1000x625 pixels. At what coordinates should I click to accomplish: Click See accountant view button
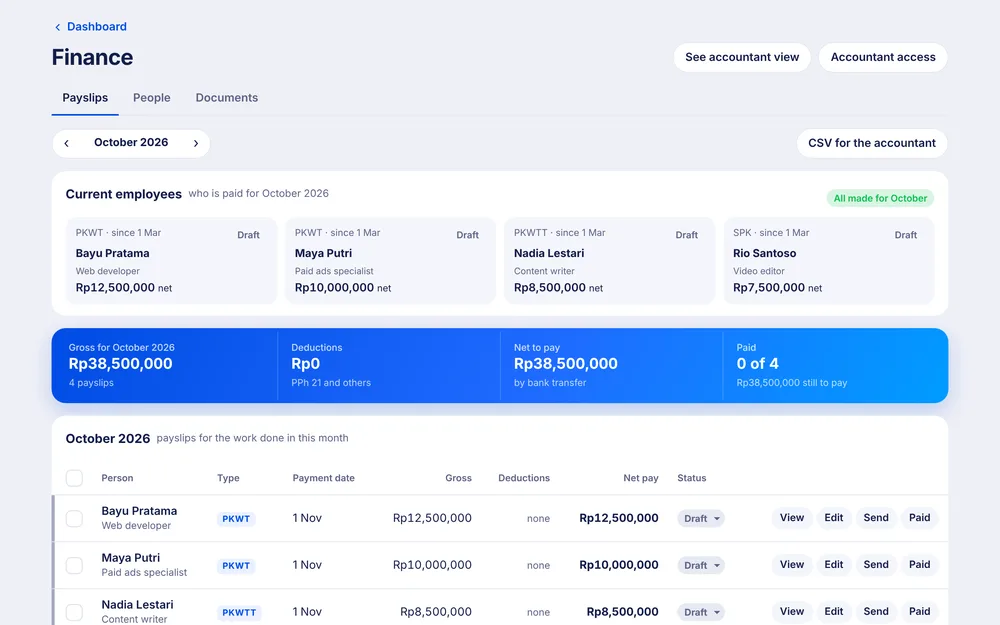pyautogui.click(x=742, y=57)
